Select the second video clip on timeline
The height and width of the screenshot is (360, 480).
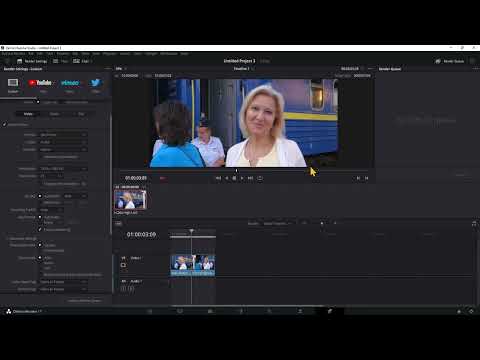click(205, 265)
